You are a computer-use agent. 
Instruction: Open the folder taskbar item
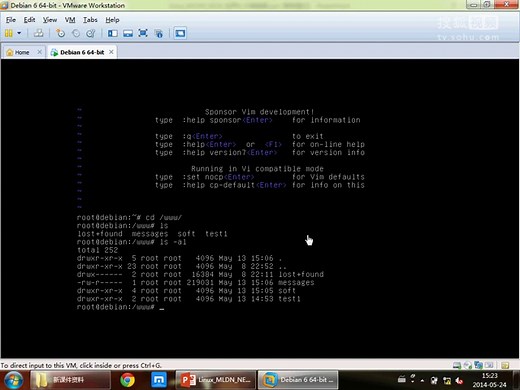click(x=71, y=380)
